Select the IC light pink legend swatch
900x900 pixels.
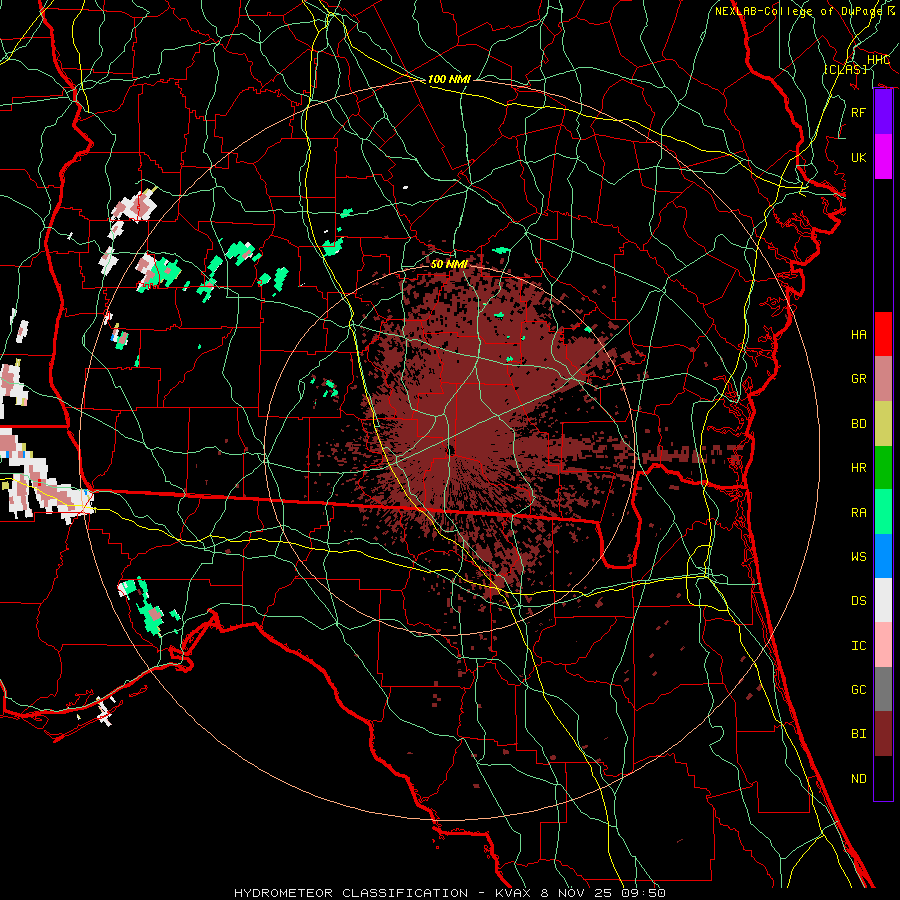[x=883, y=645]
